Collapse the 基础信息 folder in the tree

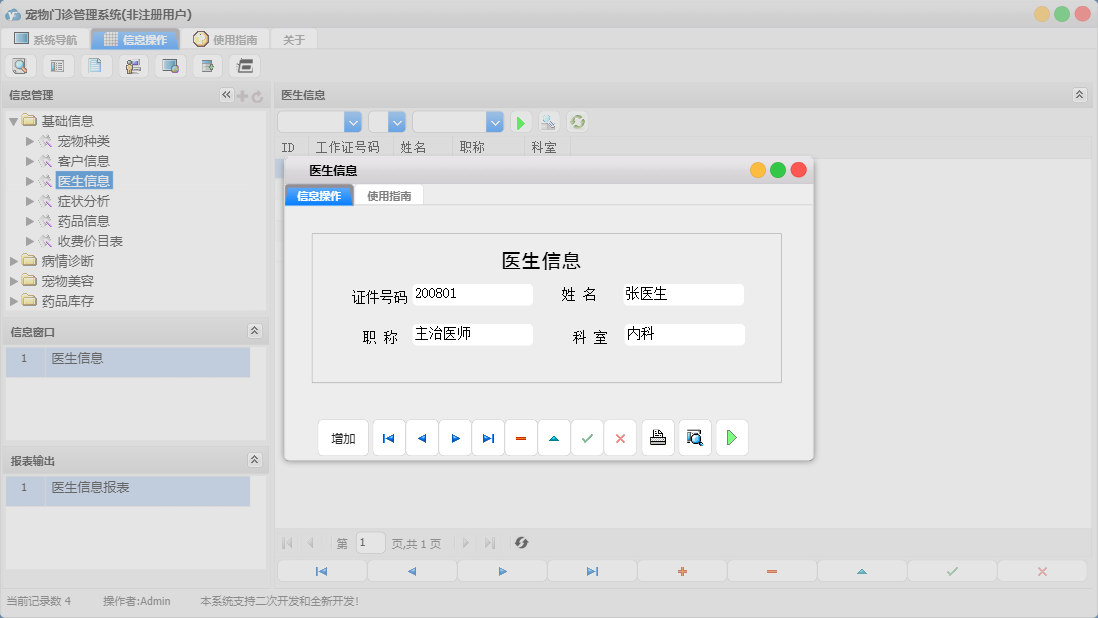click(x=12, y=120)
